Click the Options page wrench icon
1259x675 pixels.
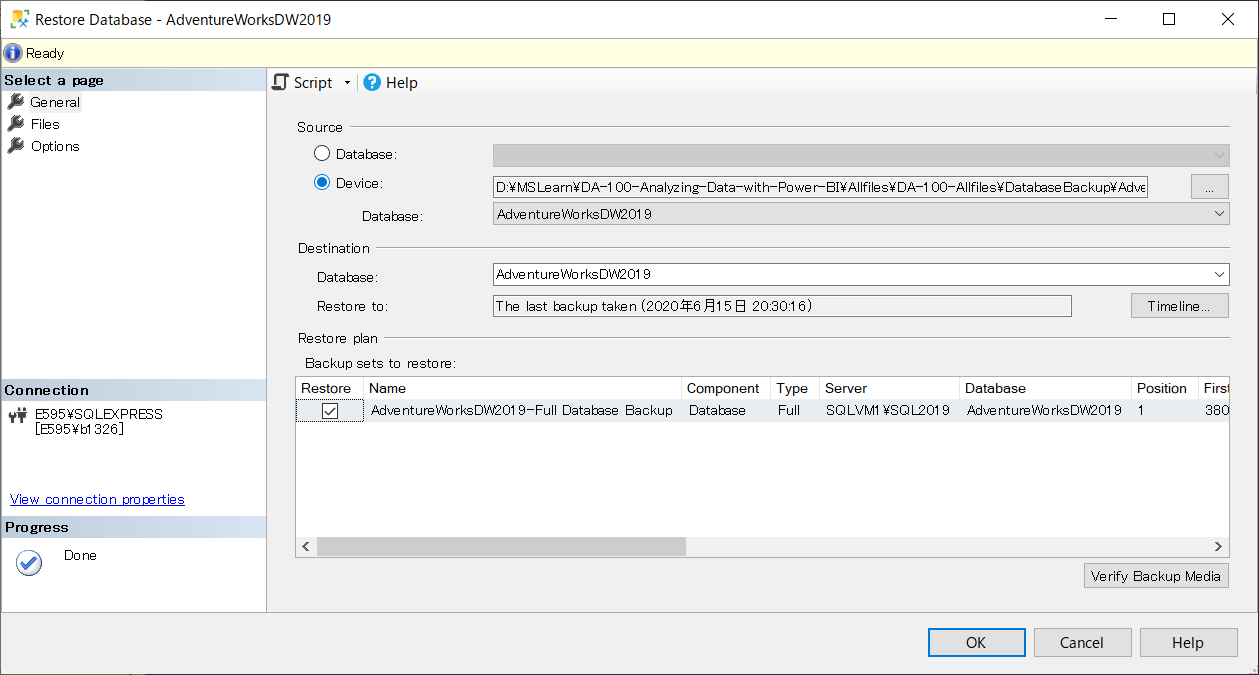pyautogui.click(x=15, y=146)
